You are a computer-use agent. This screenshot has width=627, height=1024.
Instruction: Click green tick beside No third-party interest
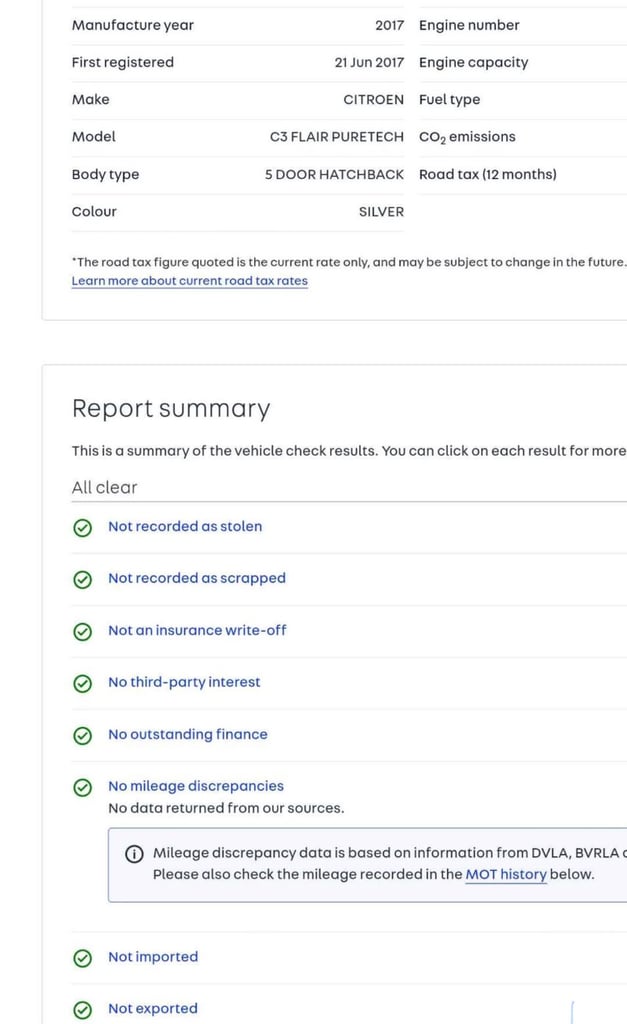pyautogui.click(x=82, y=683)
